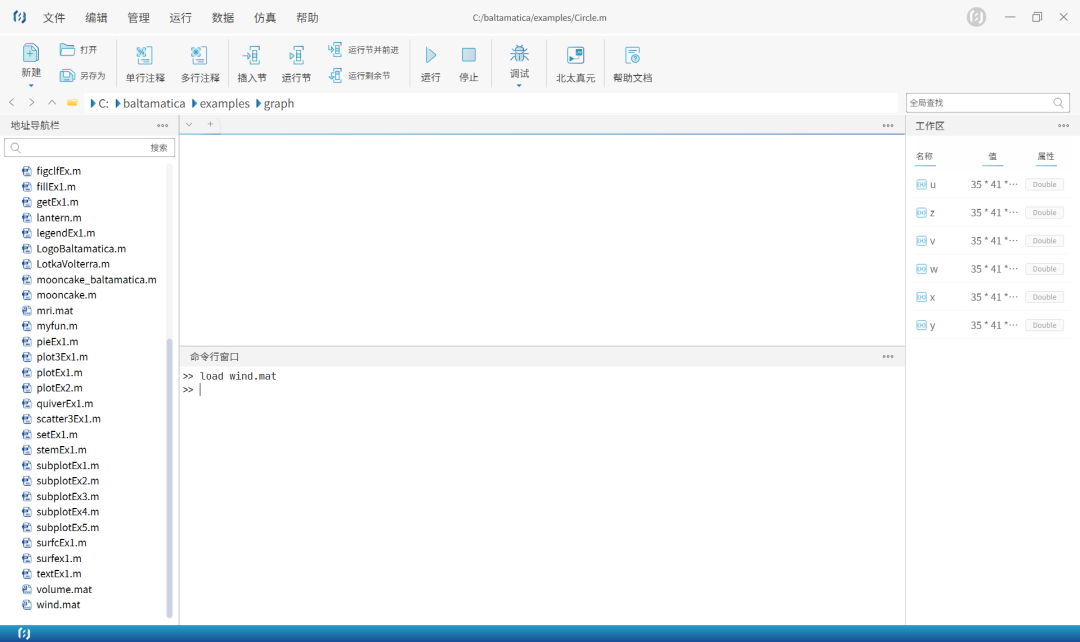This screenshot has height=642, width=1080.
Task: Click the Insert Section (插入节) icon
Action: pyautogui.click(x=252, y=56)
